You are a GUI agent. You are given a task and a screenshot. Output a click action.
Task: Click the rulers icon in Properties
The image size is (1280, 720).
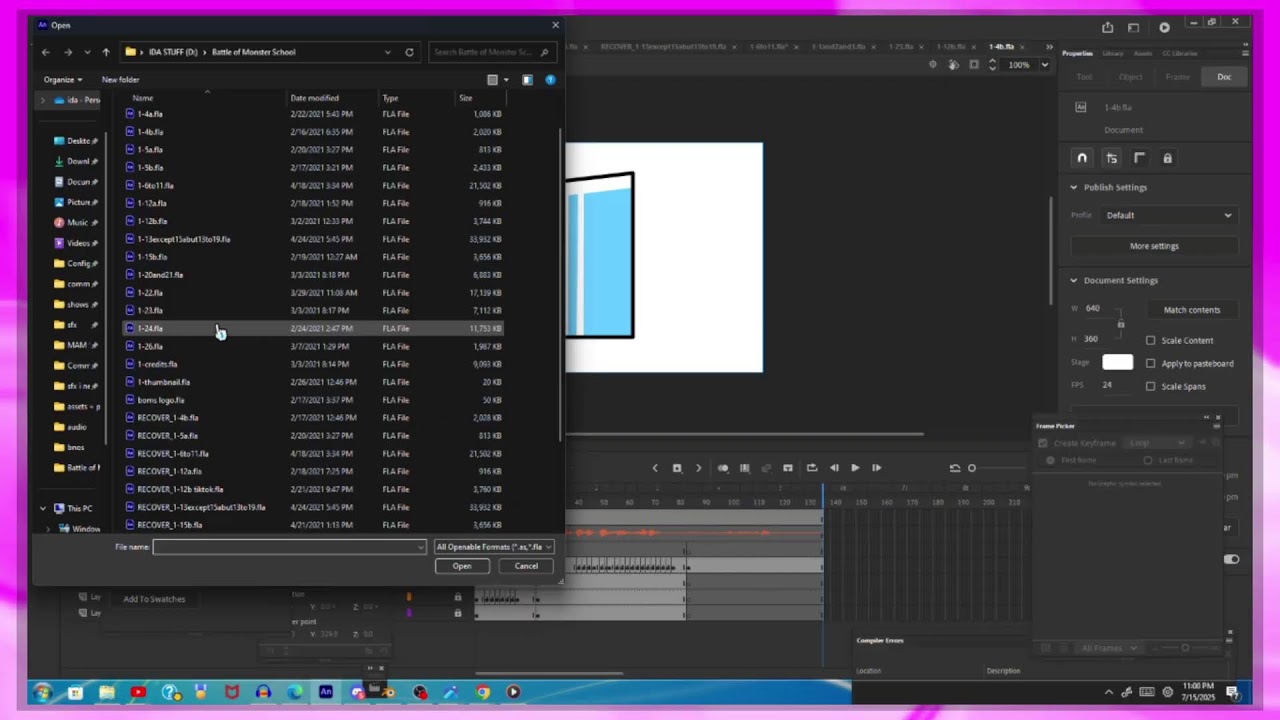click(1111, 158)
